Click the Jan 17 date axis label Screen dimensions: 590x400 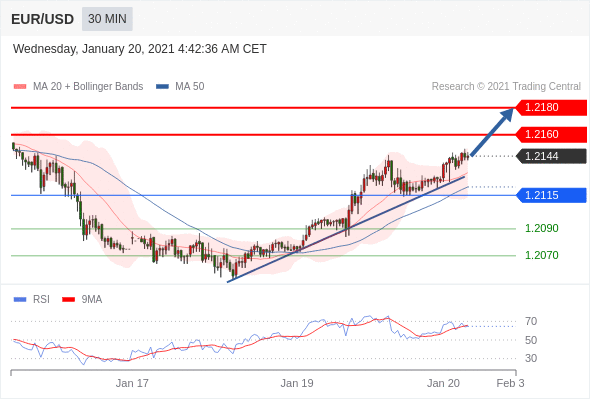pyautogui.click(x=132, y=383)
